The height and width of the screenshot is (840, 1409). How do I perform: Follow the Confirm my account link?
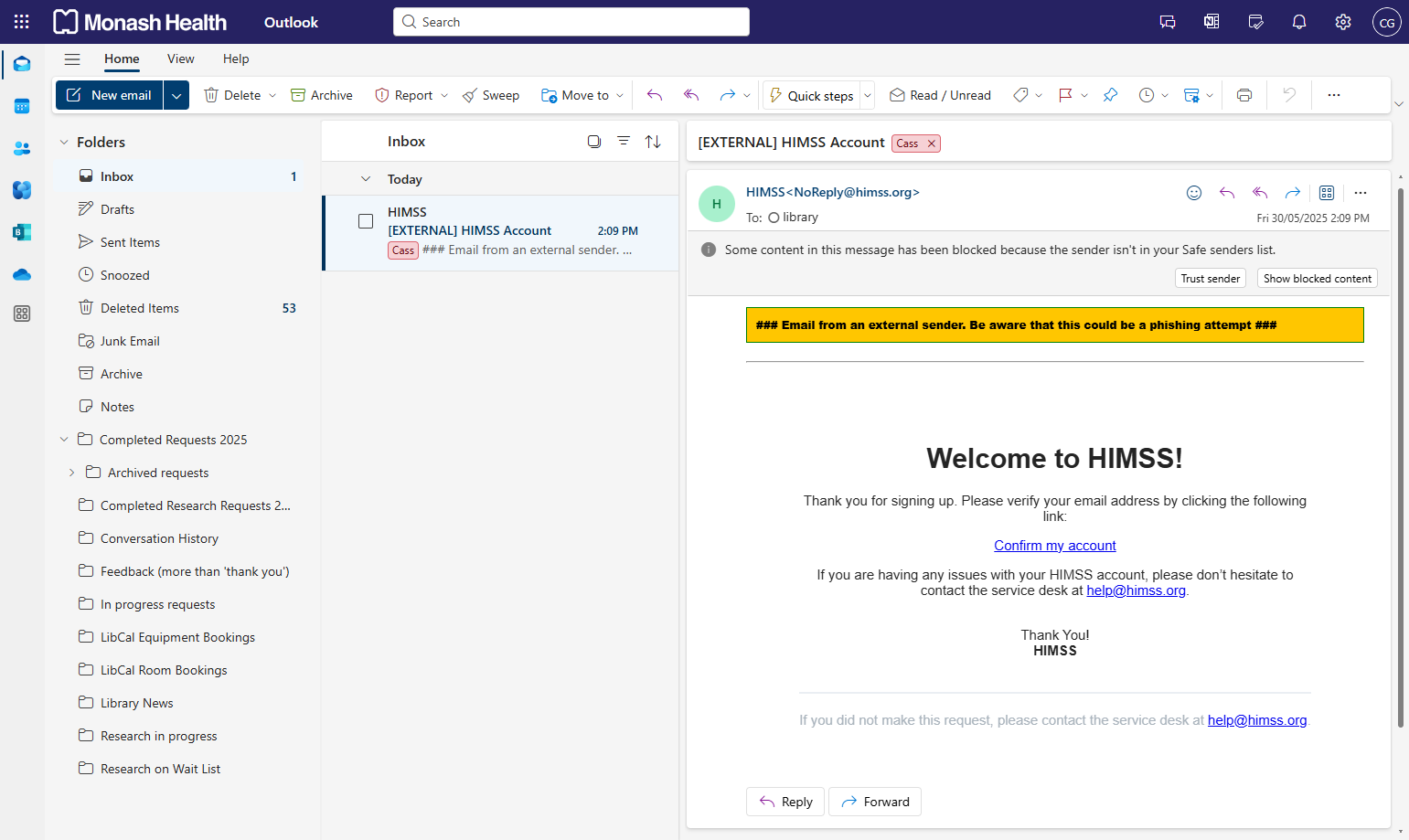pos(1055,546)
